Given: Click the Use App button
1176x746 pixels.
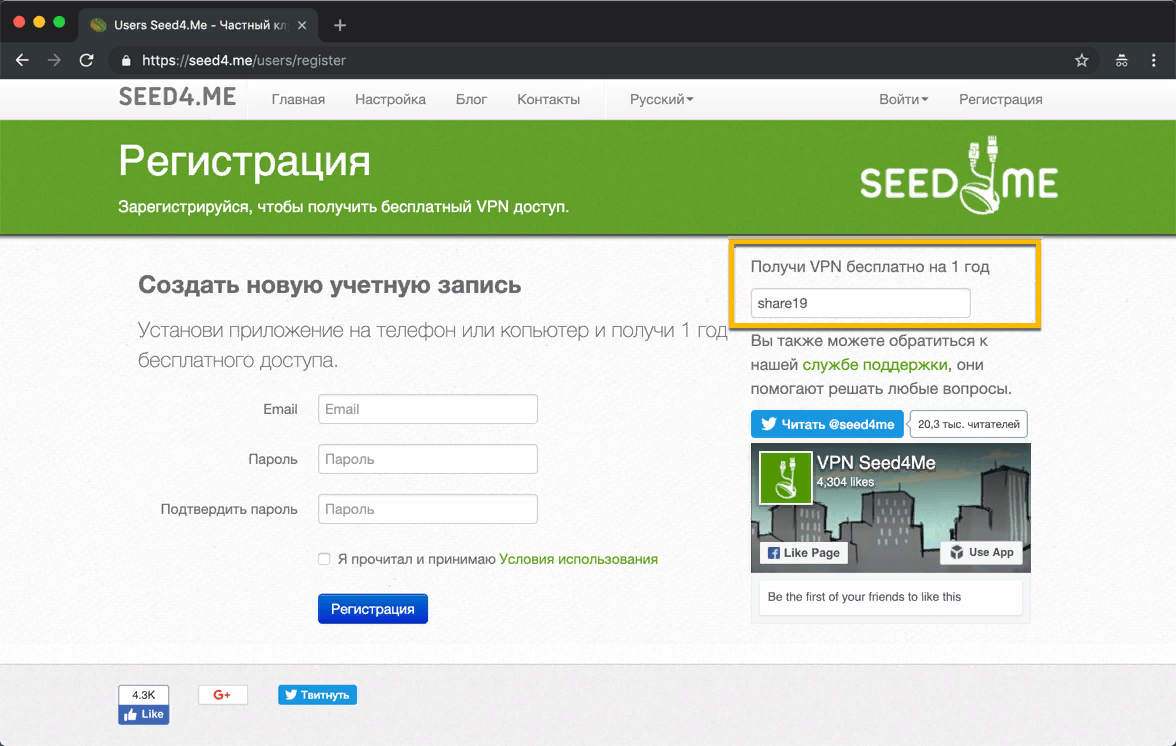Looking at the screenshot, I should coord(981,552).
